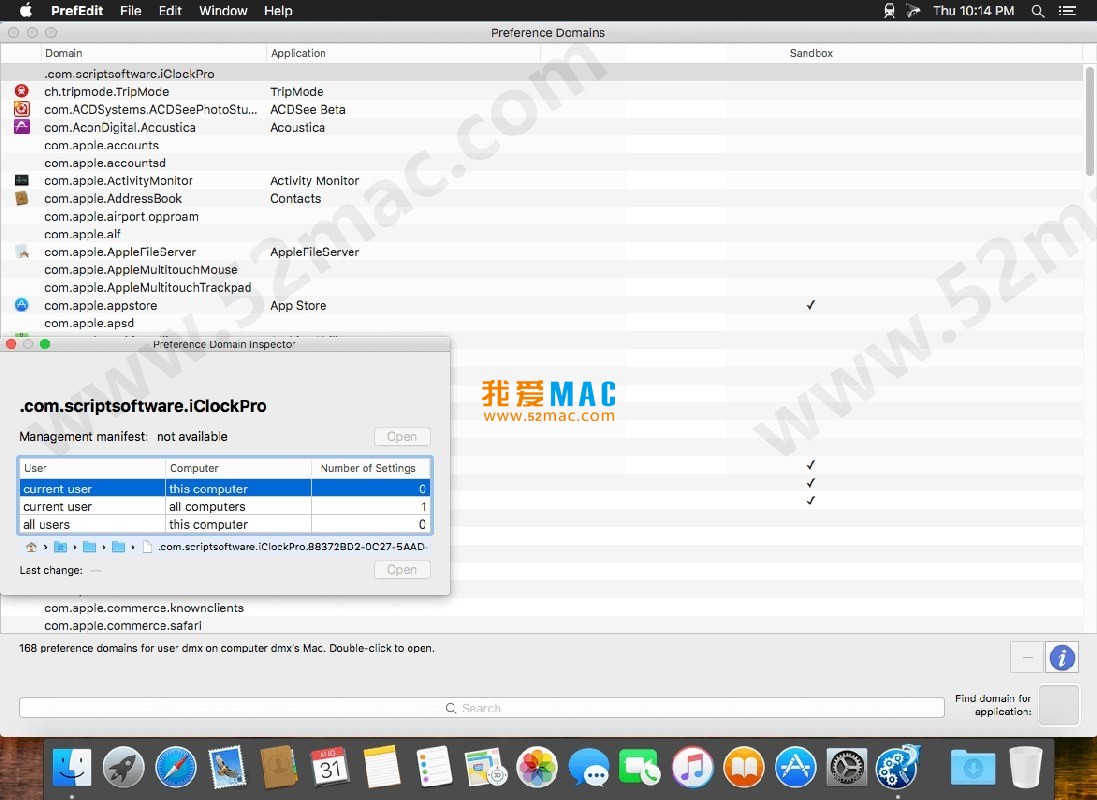Open Reminders from the Dock
Image resolution: width=1097 pixels, height=800 pixels.
[434, 768]
